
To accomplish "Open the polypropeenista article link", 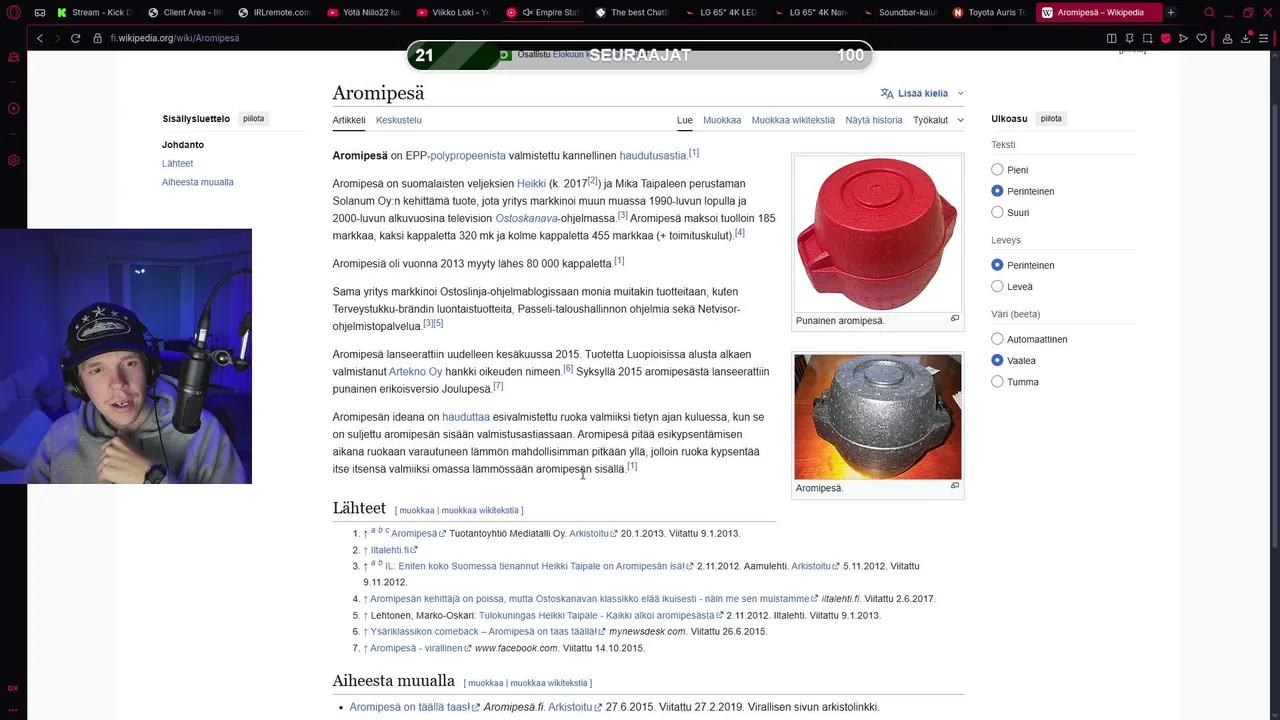I will click(x=468, y=156).
